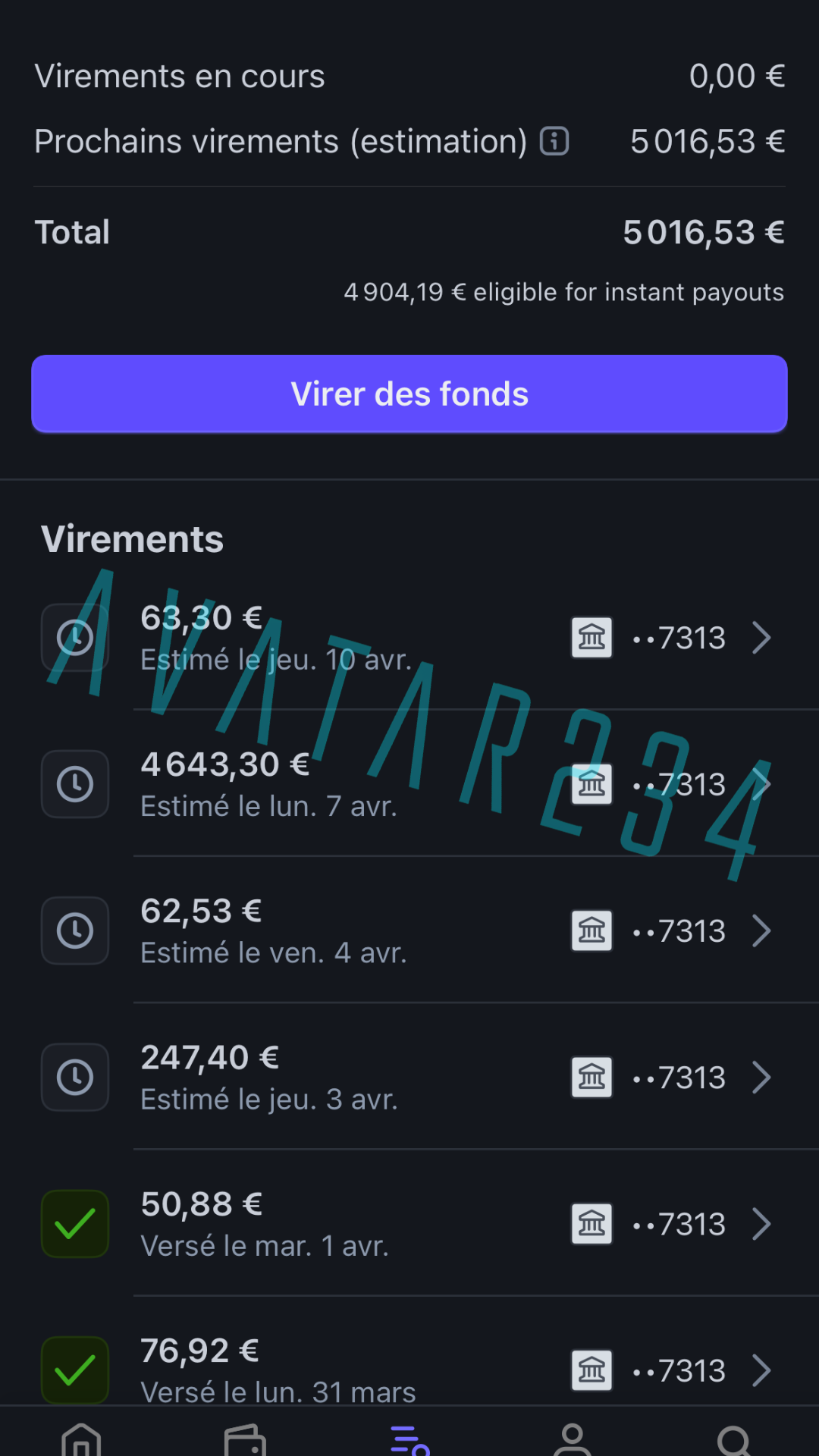Click the clock icon for 63,30 € payout

pos(75,638)
